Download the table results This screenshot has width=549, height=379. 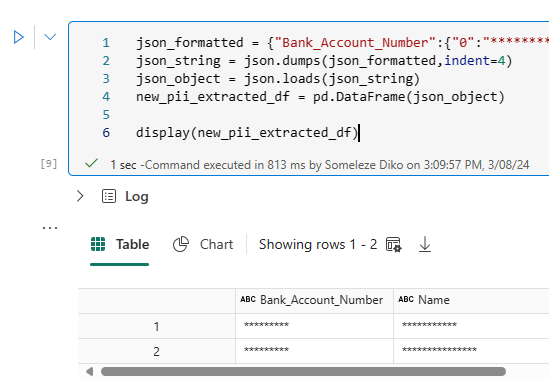(x=425, y=244)
